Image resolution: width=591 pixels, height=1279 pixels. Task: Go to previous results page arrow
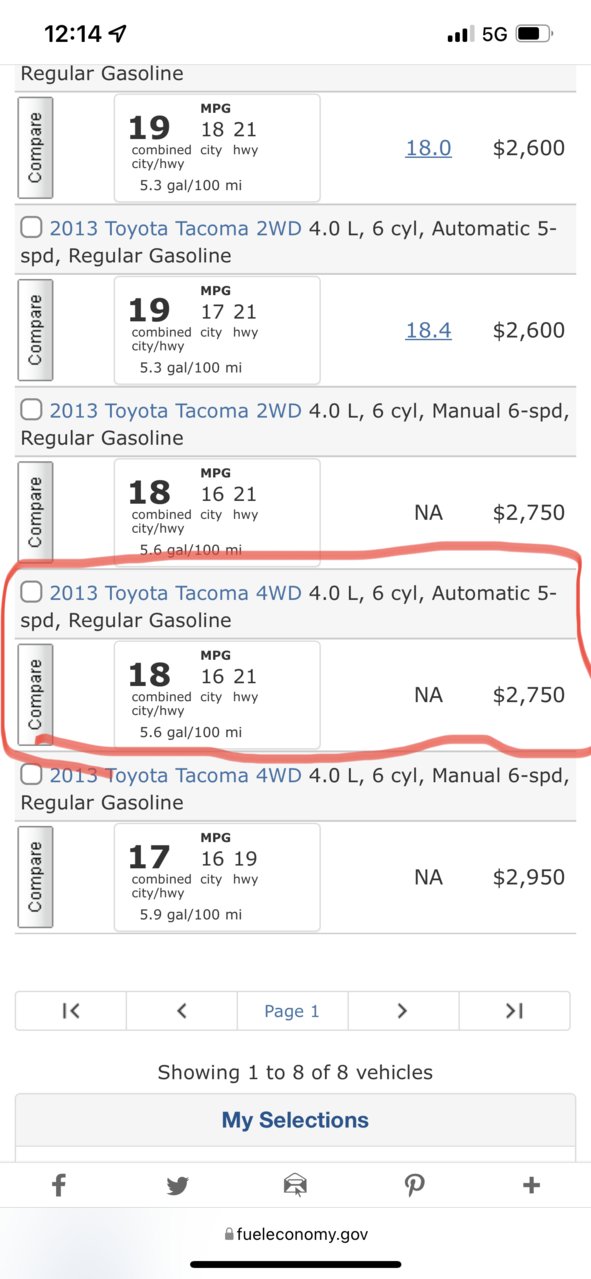point(181,1011)
